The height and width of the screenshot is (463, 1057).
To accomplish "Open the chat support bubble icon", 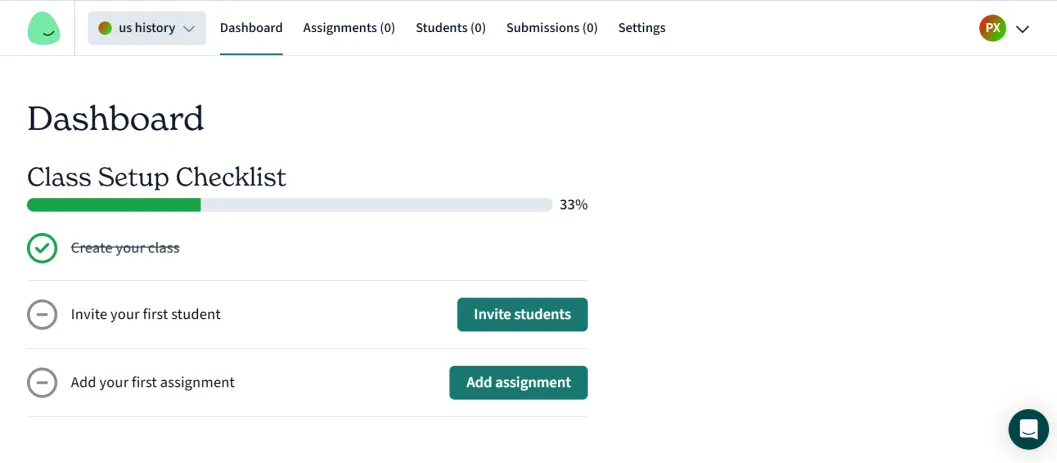I will [x=1028, y=429].
